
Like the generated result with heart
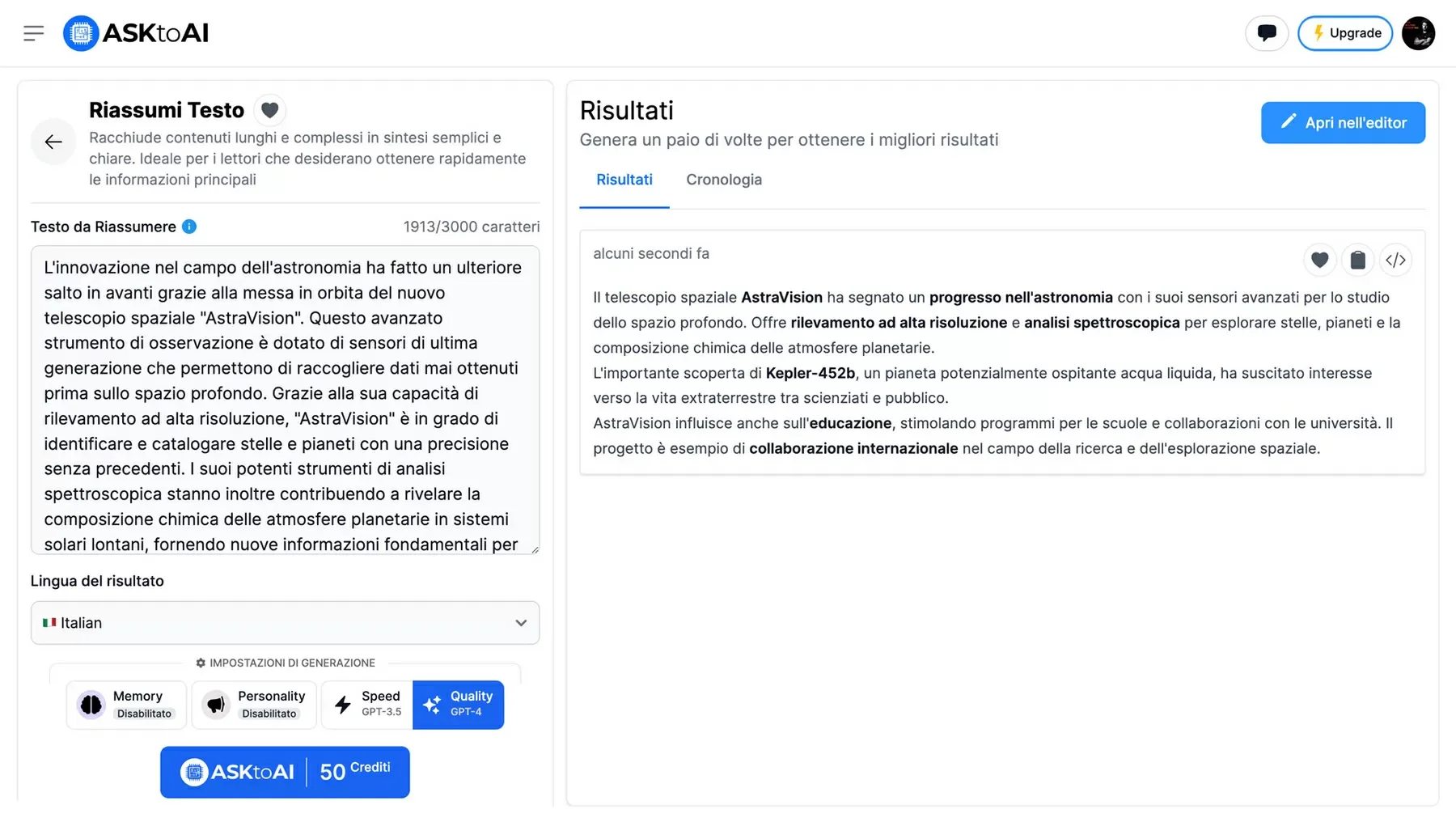1319,260
